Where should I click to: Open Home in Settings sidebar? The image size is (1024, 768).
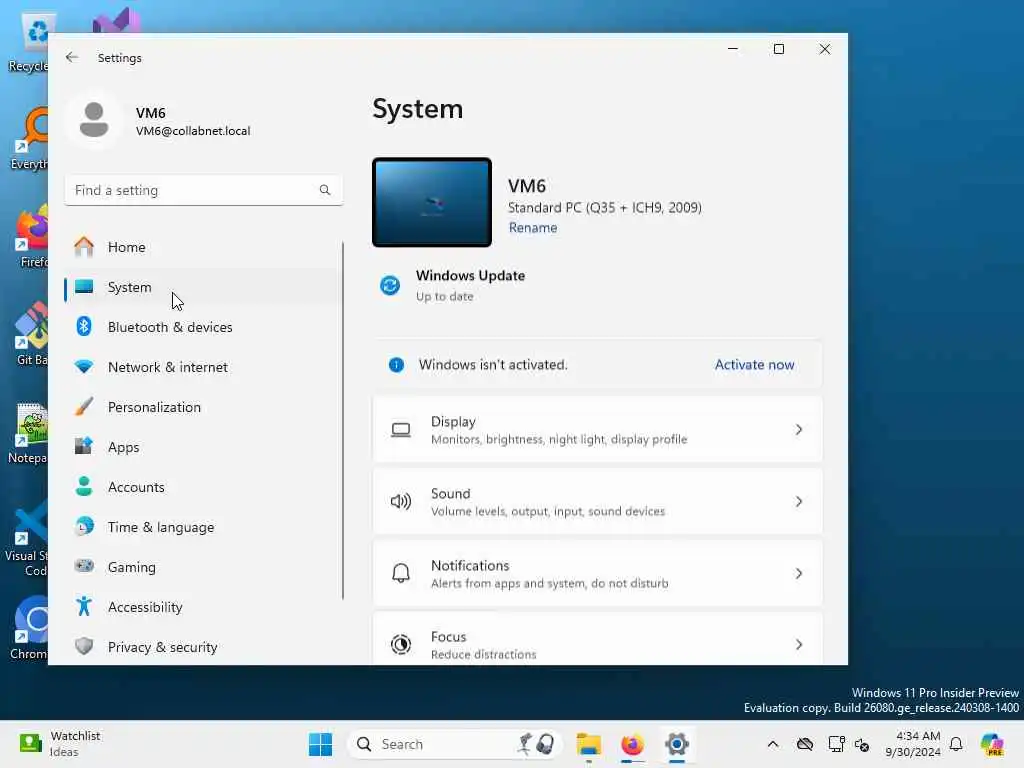(203, 247)
